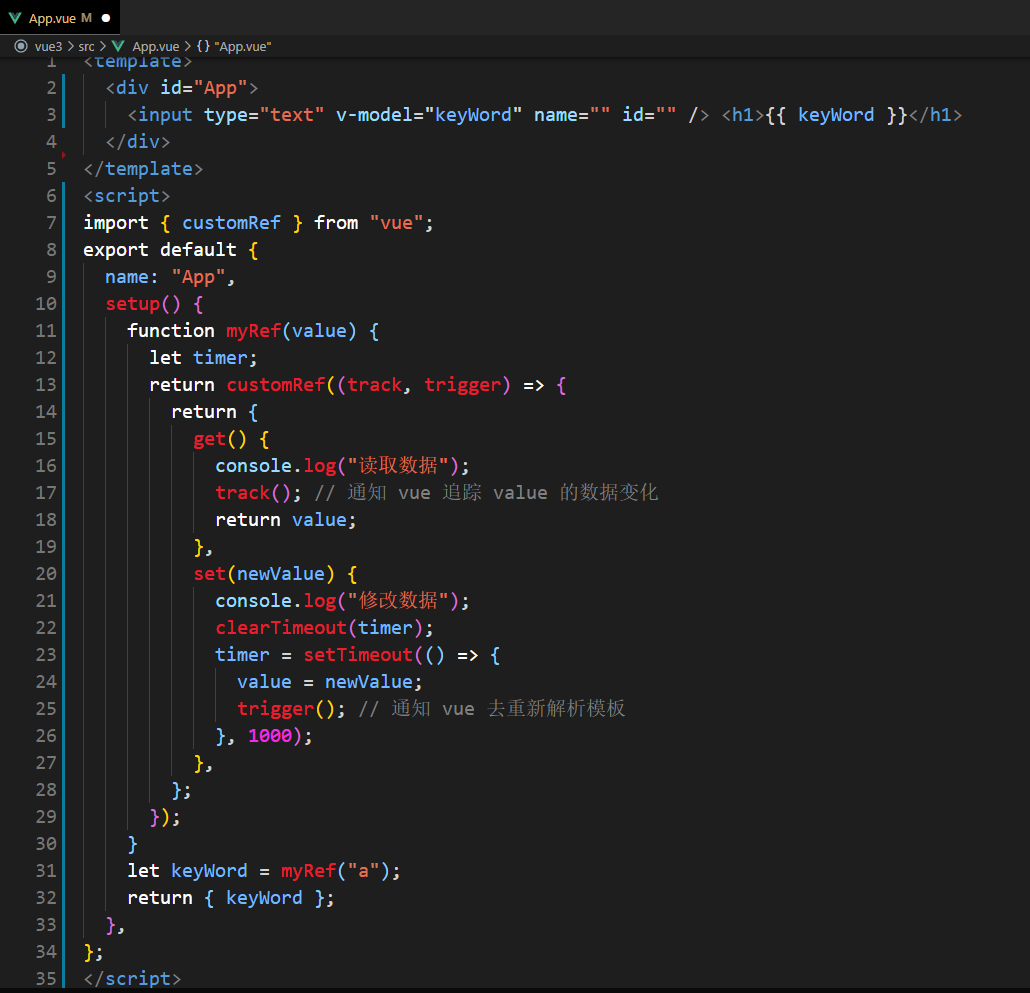
Task: Click "vue" string on import line
Action: pos(396,223)
